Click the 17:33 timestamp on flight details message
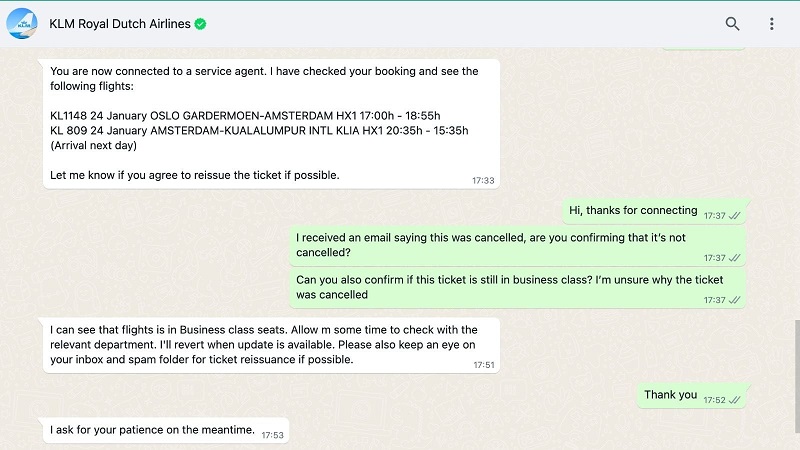Screen dimensions: 800x450 [x=483, y=181]
